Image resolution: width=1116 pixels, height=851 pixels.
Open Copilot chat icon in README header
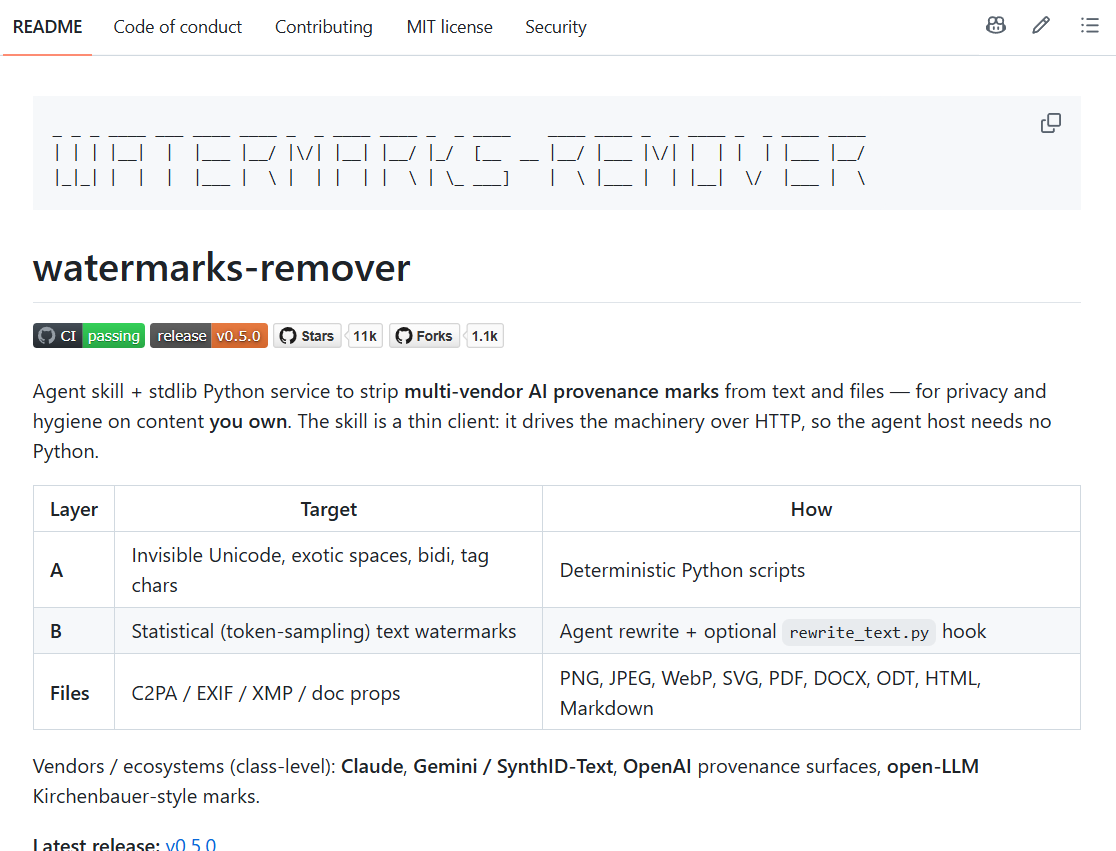[996, 26]
